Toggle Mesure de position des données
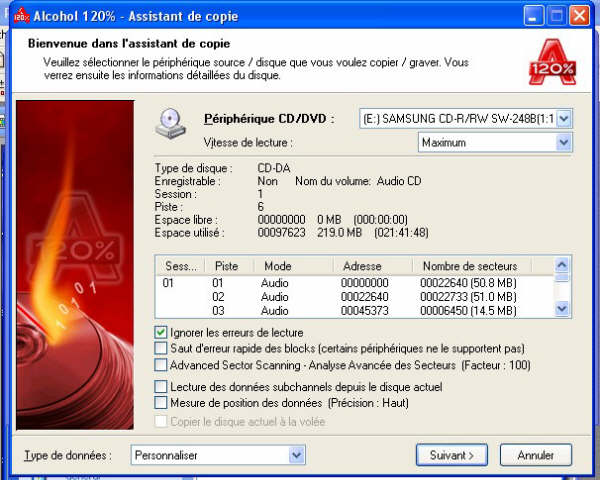Screen dimensions: 600x480 coord(161,403)
